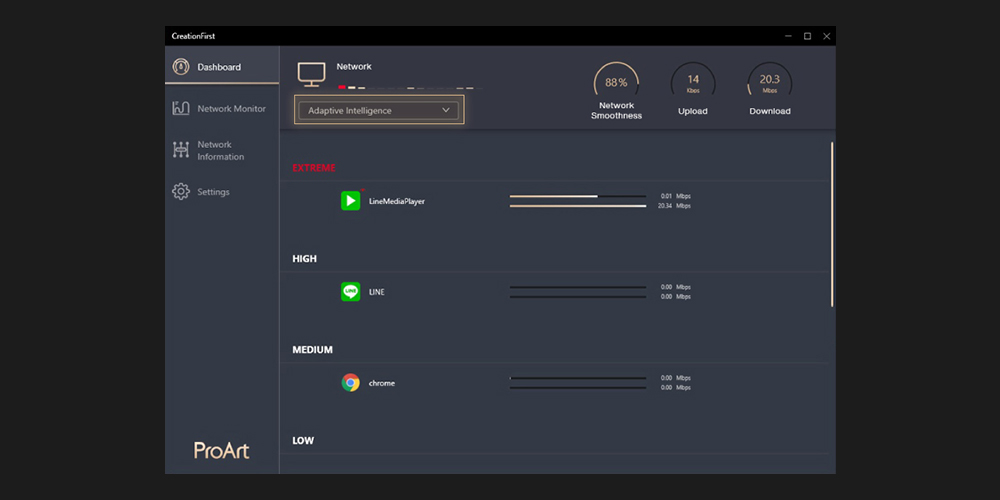Click the dropdown chevron arrow
The height and width of the screenshot is (500, 1000).
point(446,110)
